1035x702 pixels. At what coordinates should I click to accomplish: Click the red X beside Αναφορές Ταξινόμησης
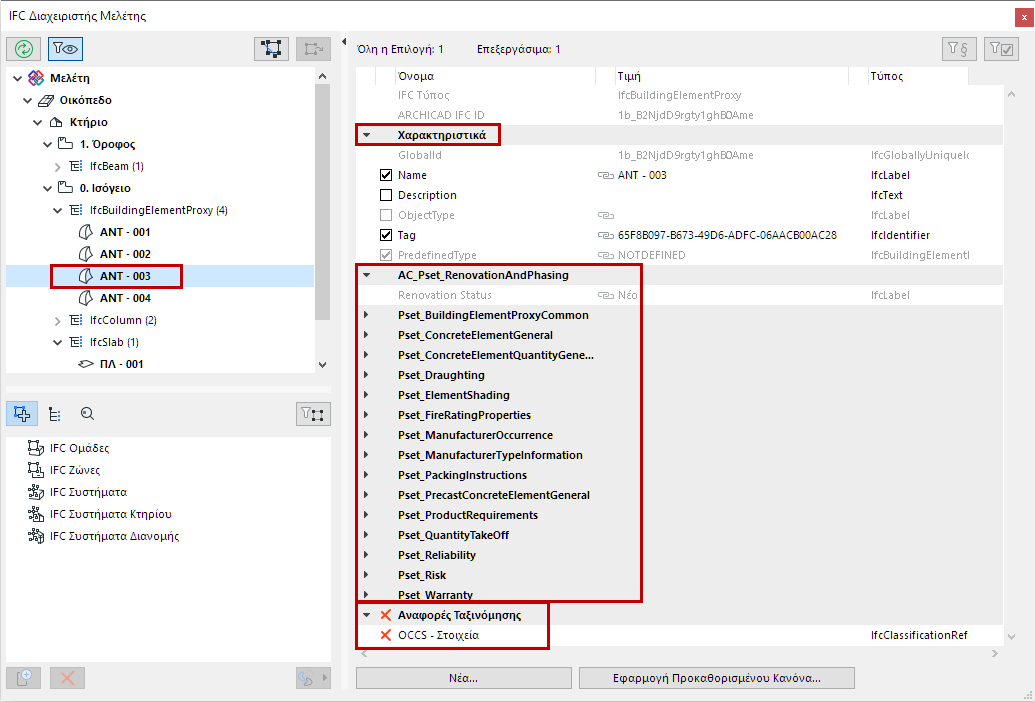(386, 615)
